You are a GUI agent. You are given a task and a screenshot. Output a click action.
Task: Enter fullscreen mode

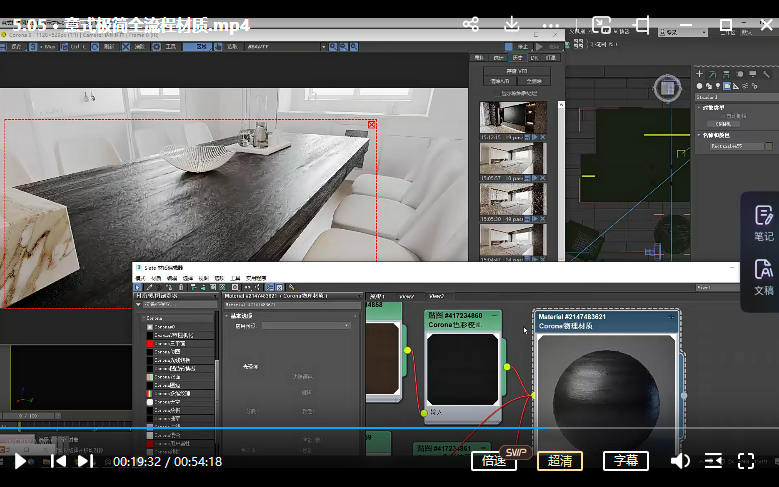point(746,461)
